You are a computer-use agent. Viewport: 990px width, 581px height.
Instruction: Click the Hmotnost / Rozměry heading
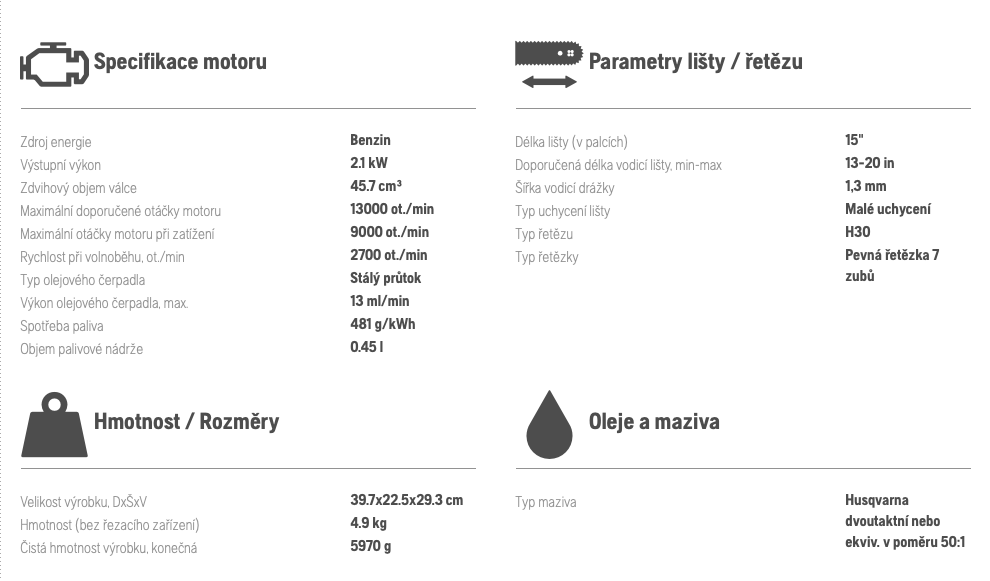click(186, 422)
